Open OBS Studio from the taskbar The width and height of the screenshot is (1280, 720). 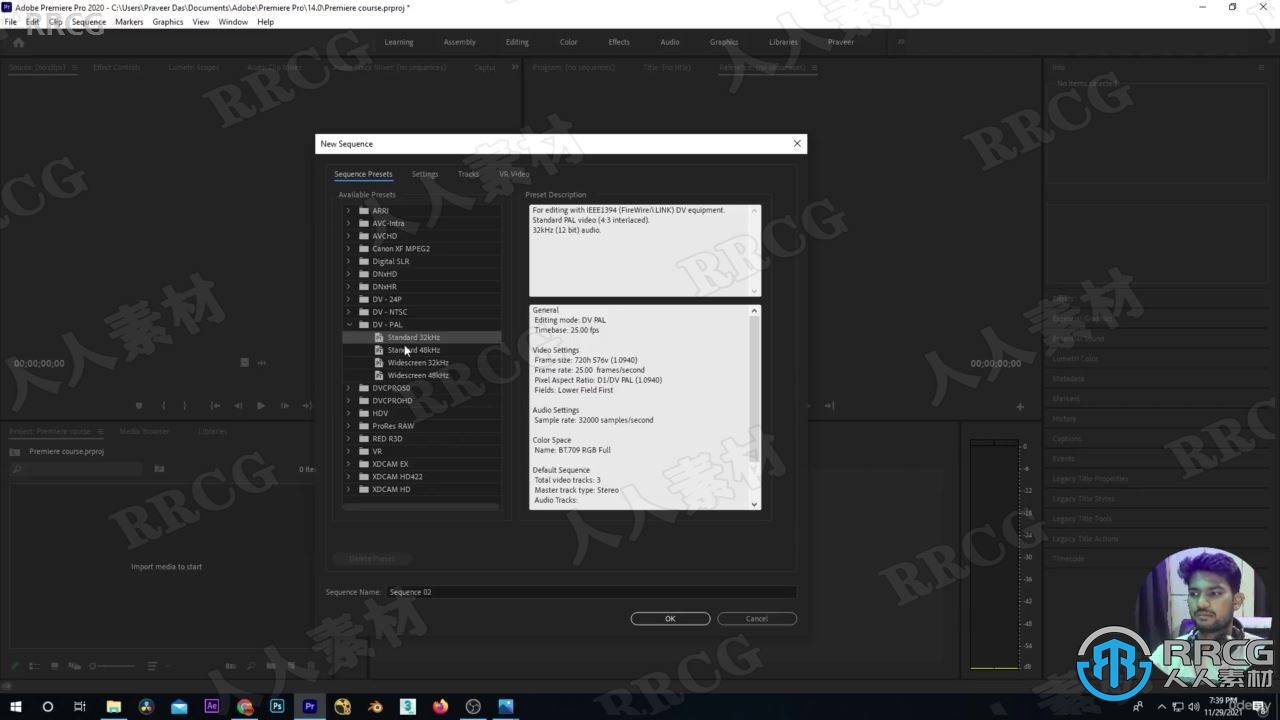click(x=473, y=706)
